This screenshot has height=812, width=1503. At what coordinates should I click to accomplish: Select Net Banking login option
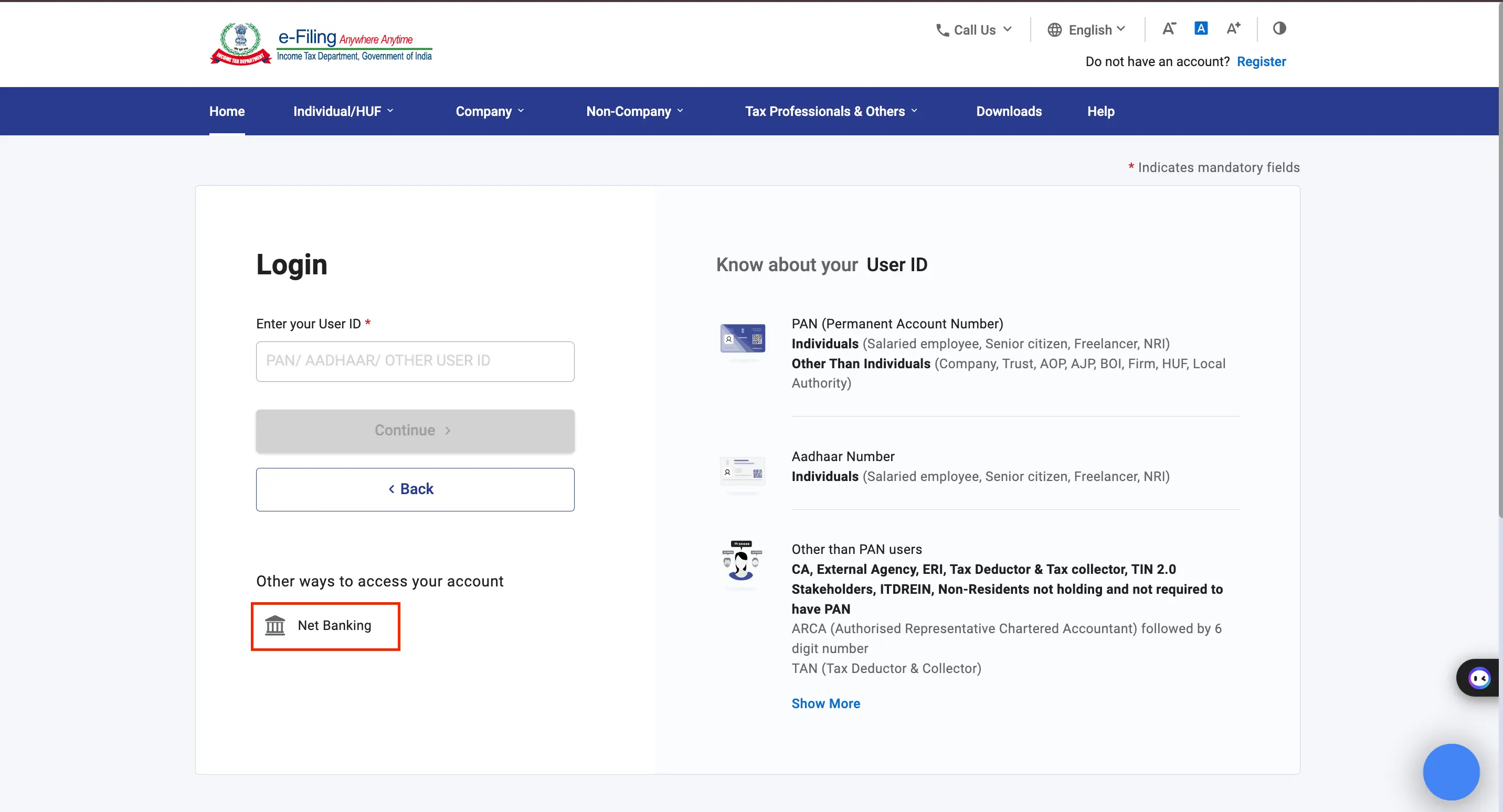tap(325, 626)
